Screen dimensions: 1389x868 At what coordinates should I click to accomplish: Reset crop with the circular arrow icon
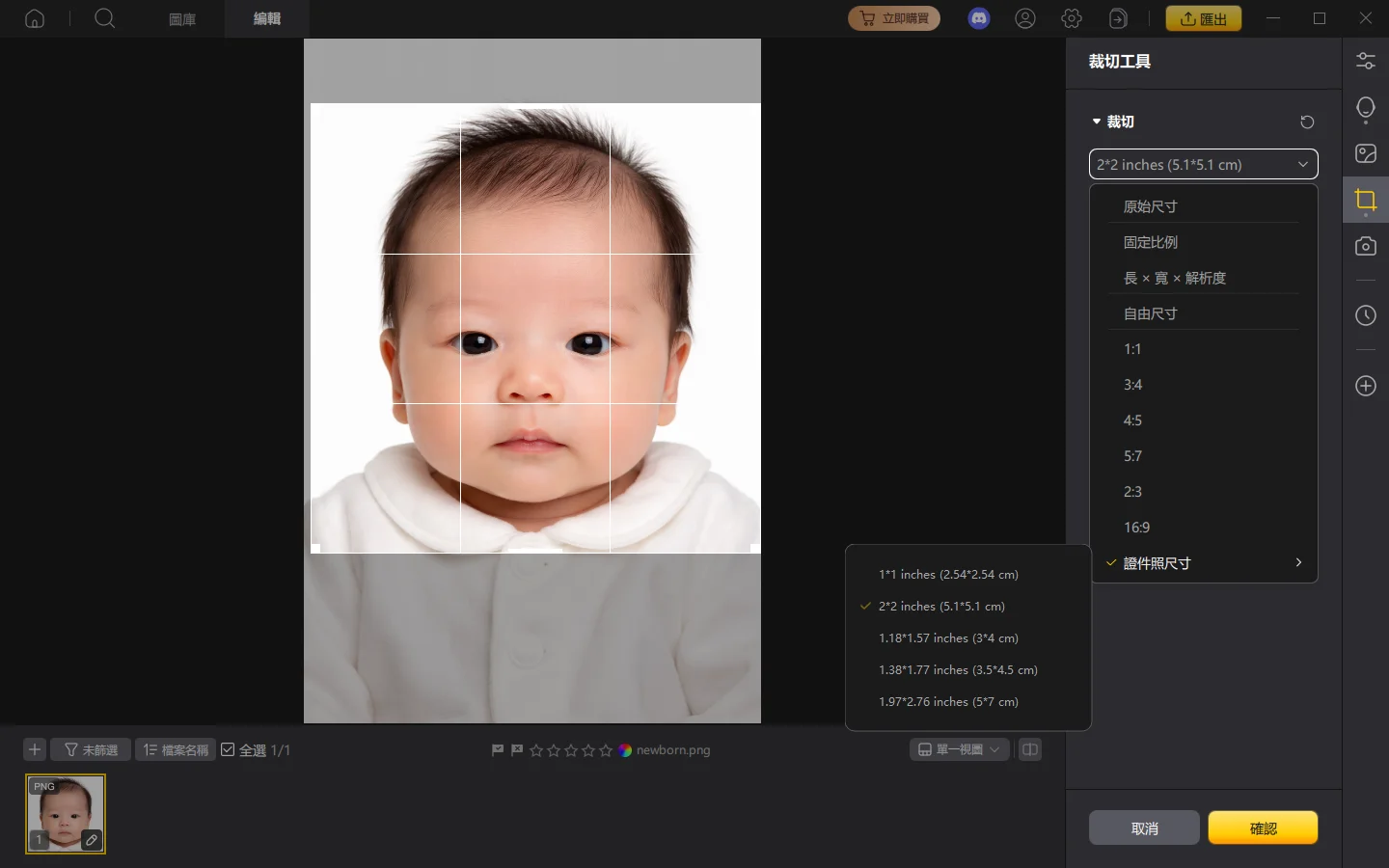pos(1307,122)
